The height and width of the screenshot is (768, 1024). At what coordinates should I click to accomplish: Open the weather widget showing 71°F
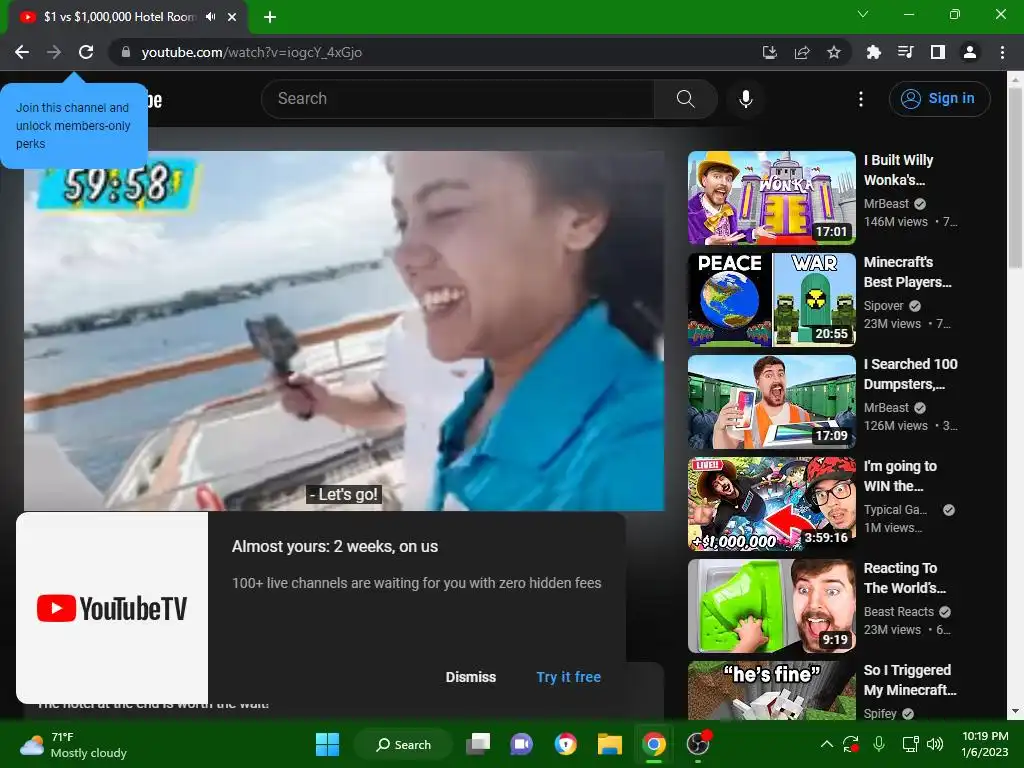[x=73, y=744]
